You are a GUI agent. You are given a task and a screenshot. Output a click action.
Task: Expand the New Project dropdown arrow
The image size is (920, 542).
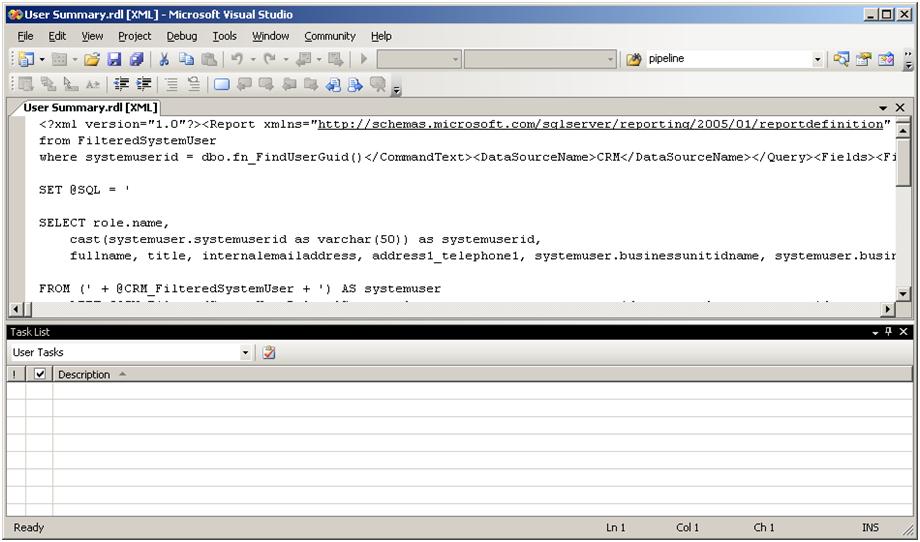42,59
